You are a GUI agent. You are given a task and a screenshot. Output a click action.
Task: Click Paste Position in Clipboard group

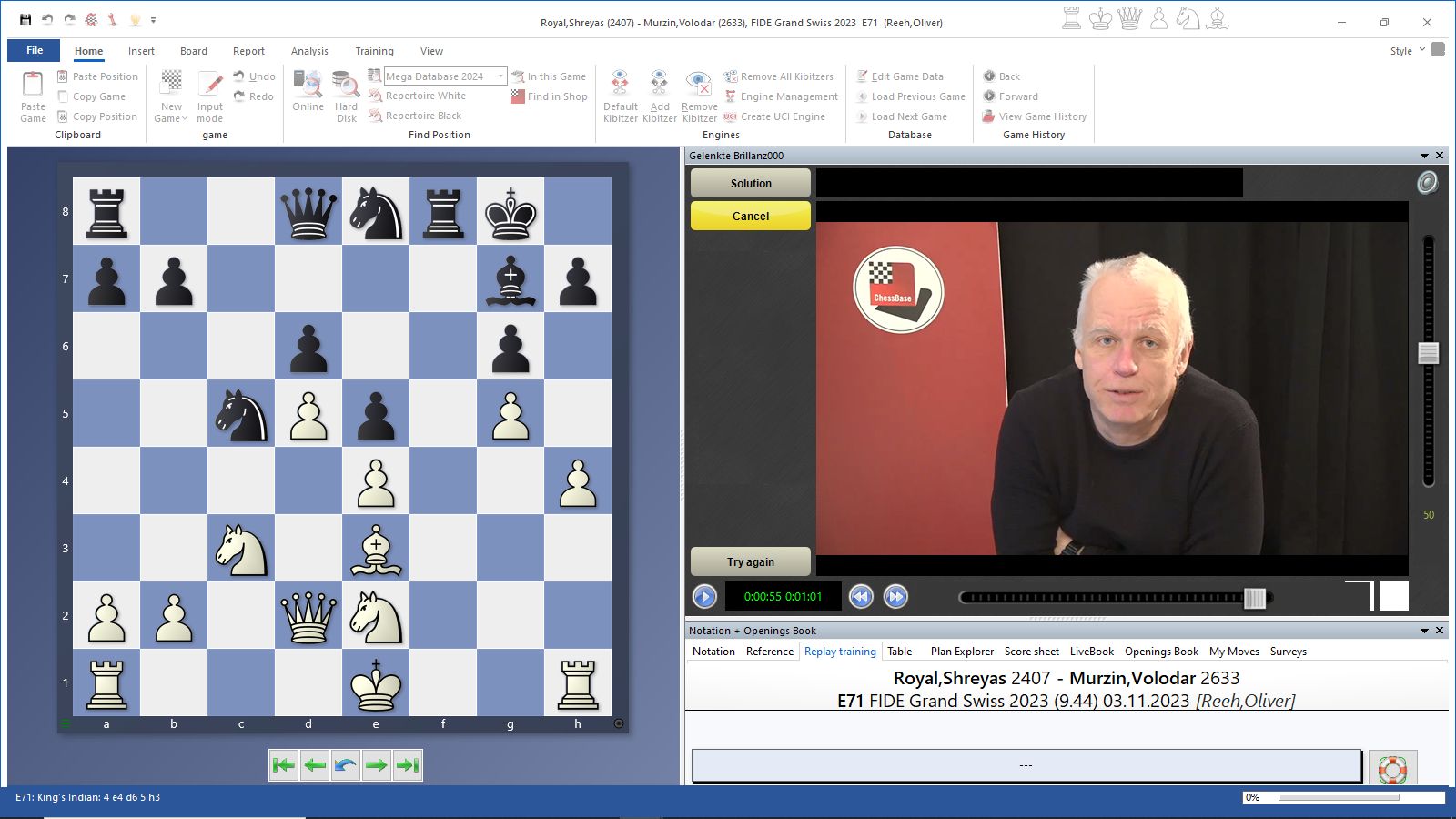click(97, 76)
